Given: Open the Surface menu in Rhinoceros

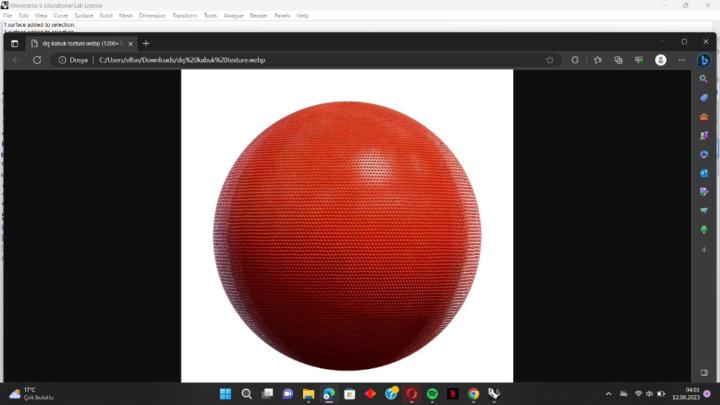Looking at the screenshot, I should click(x=84, y=16).
